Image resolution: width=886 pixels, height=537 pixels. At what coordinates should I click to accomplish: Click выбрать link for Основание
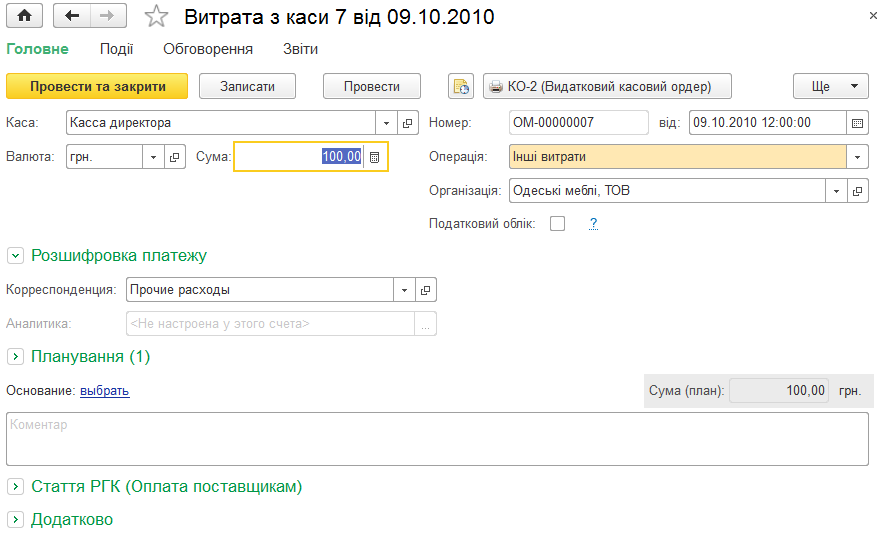click(x=105, y=391)
